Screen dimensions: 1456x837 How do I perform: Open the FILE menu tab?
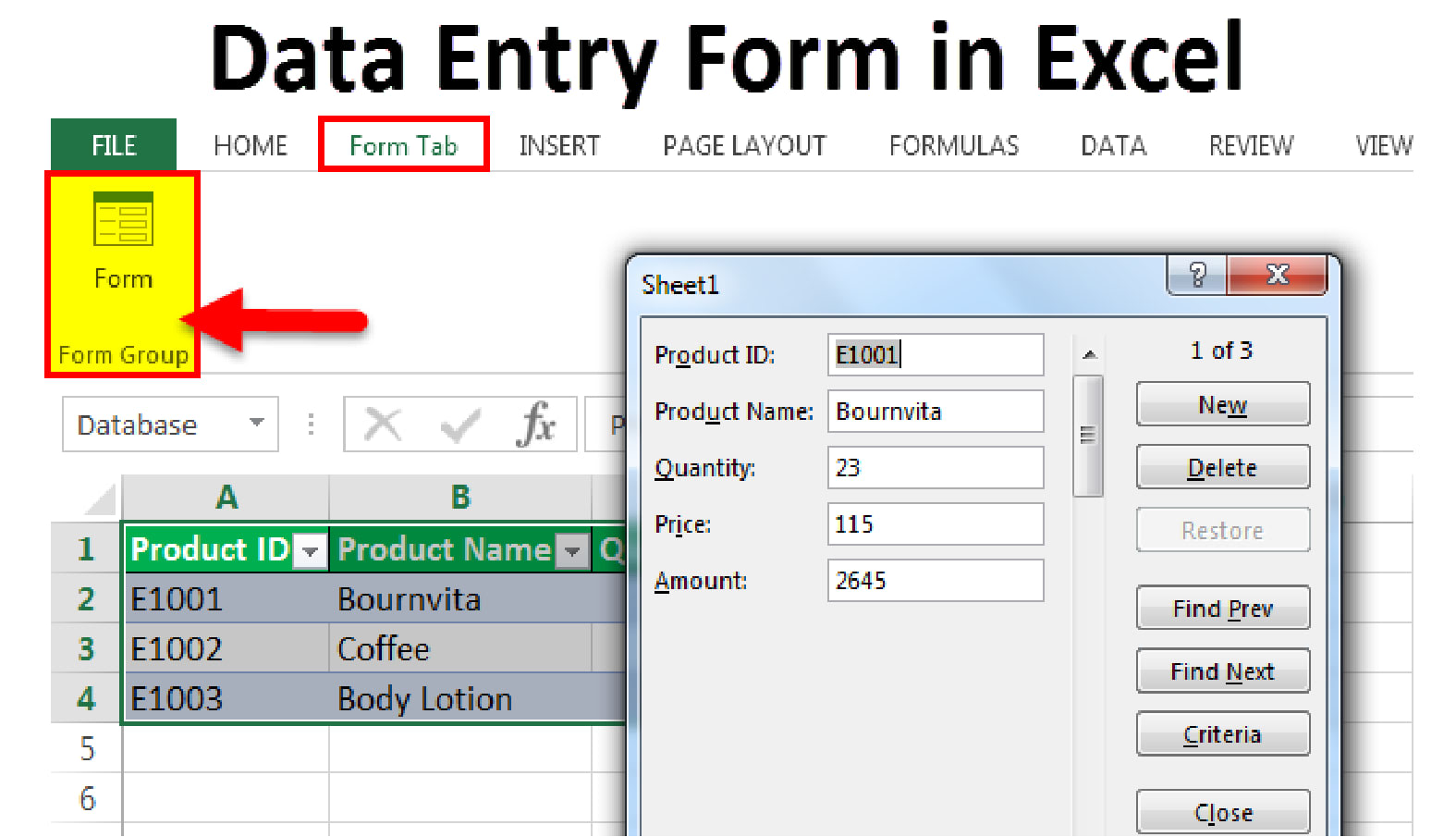point(114,145)
